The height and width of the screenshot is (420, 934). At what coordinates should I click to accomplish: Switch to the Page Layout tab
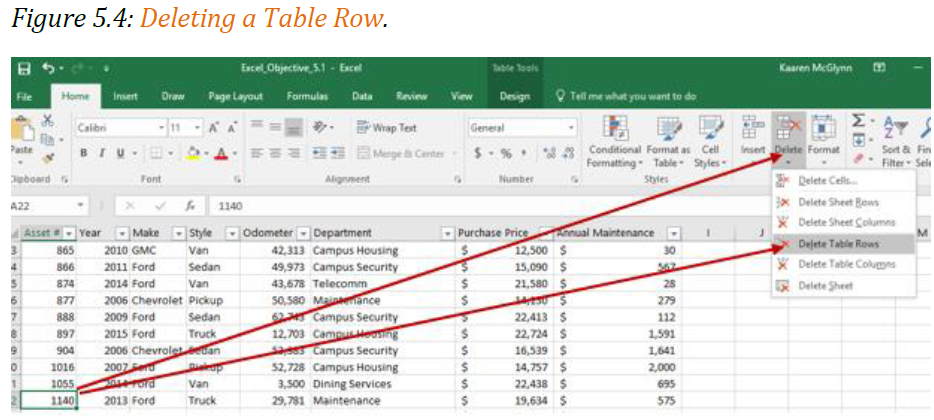coord(235,96)
